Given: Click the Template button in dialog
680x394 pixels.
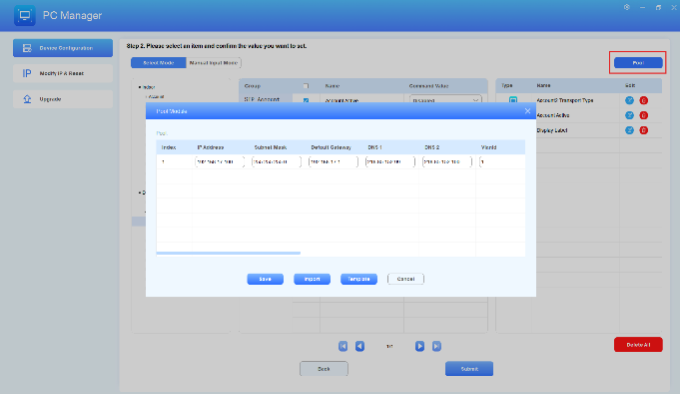Looking at the screenshot, I should [x=359, y=279].
